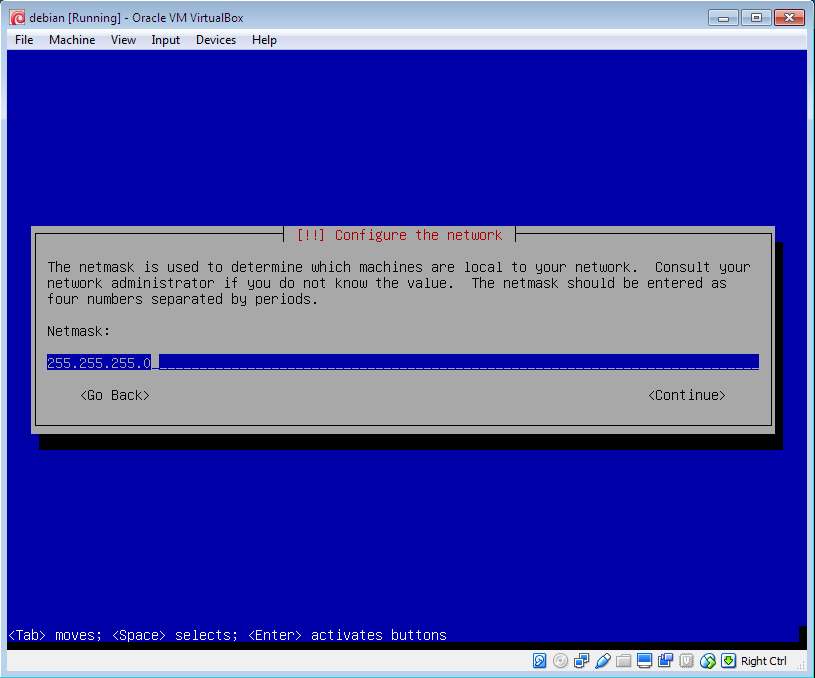815x678 pixels.
Task: Click the shared folders status icon
Action: [623, 661]
